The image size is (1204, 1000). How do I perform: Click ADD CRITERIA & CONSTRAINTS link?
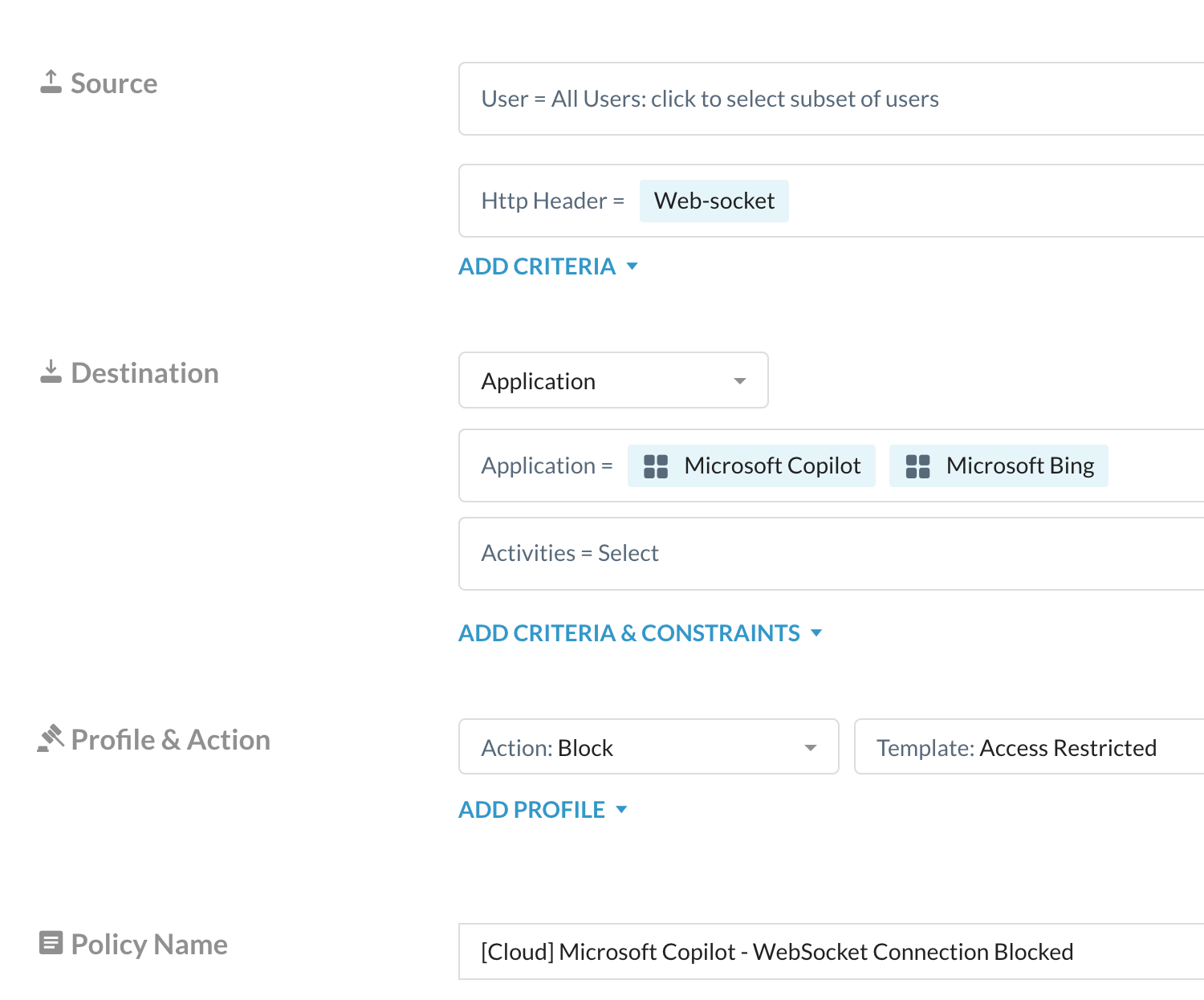[629, 633]
